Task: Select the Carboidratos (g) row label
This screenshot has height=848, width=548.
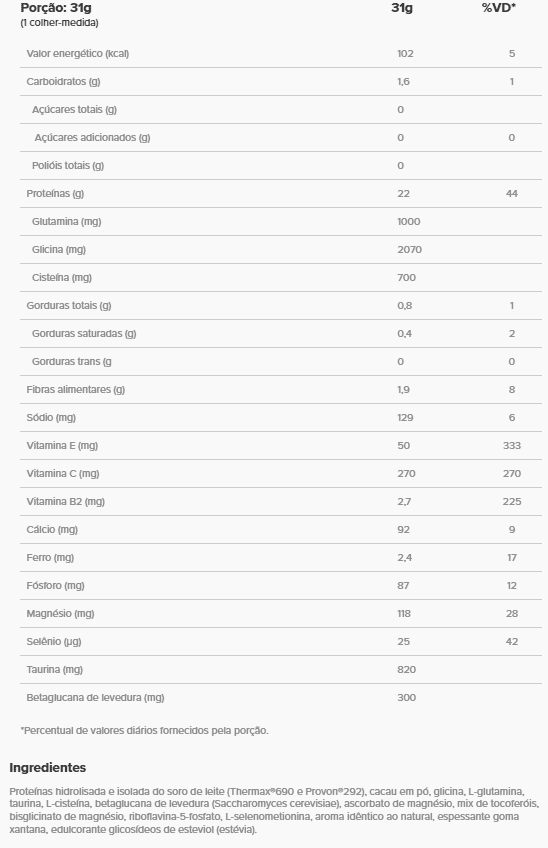Action: [63, 82]
